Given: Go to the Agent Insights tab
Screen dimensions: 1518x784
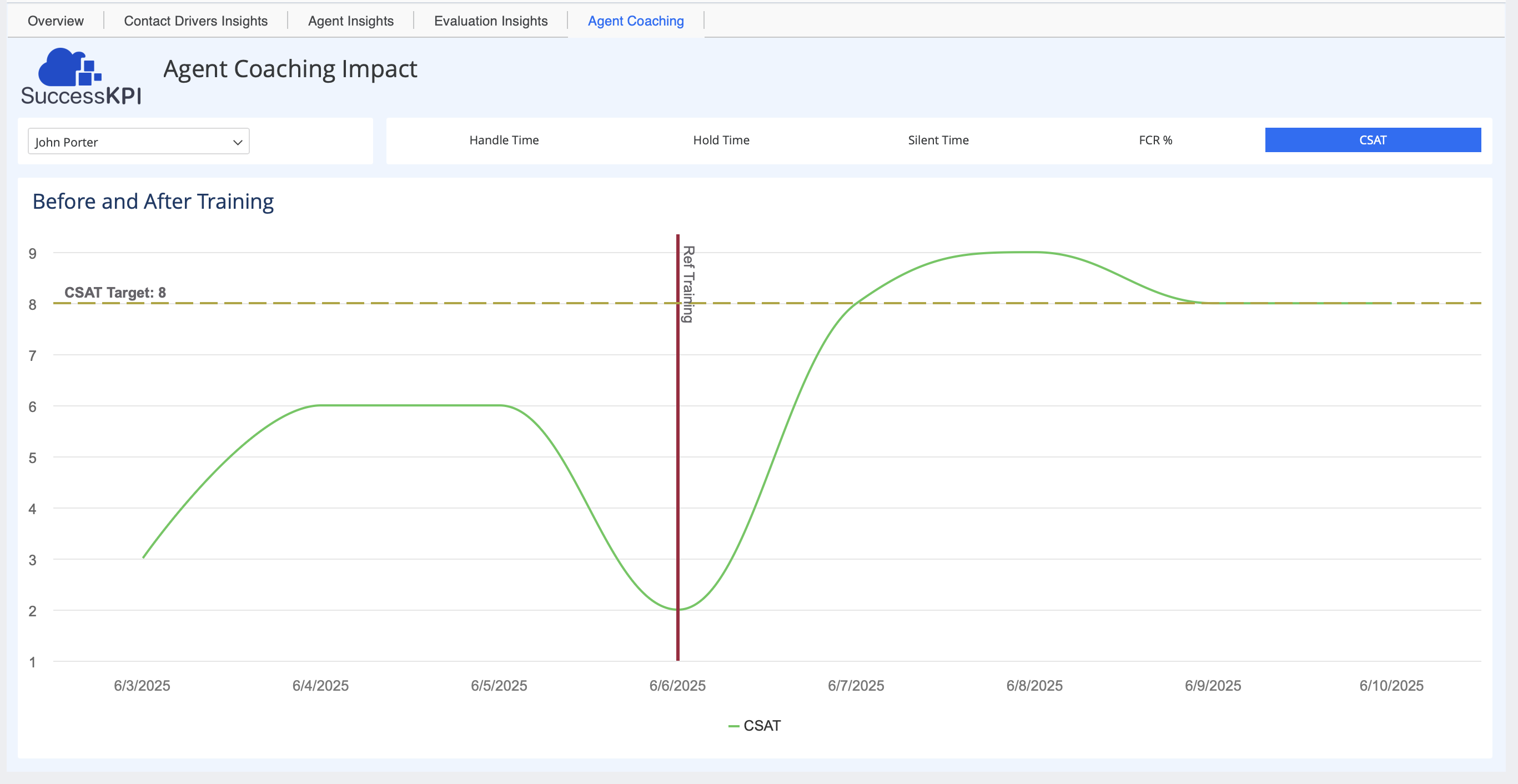Looking at the screenshot, I should [x=350, y=21].
